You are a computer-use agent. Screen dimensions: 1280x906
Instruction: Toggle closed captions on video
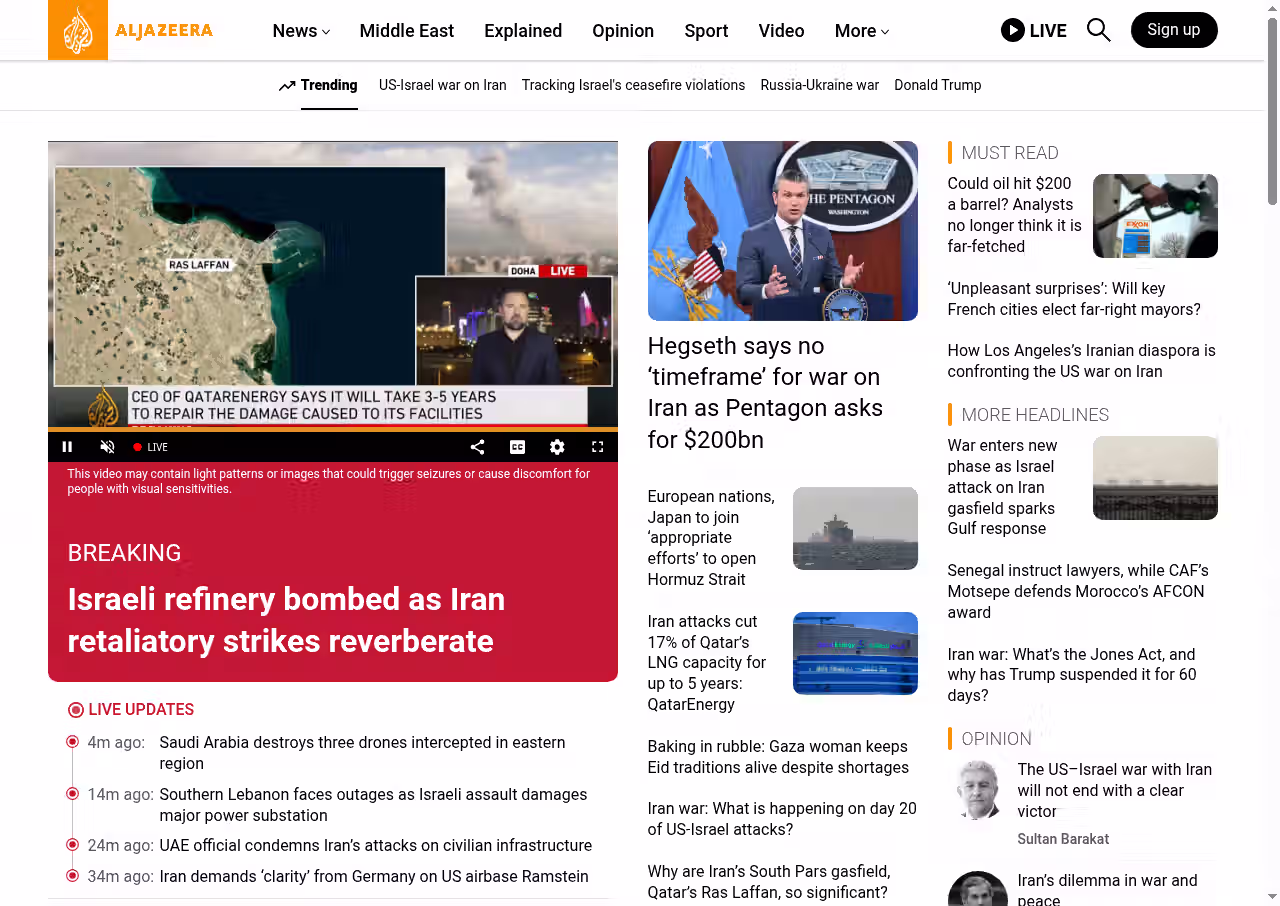517,447
